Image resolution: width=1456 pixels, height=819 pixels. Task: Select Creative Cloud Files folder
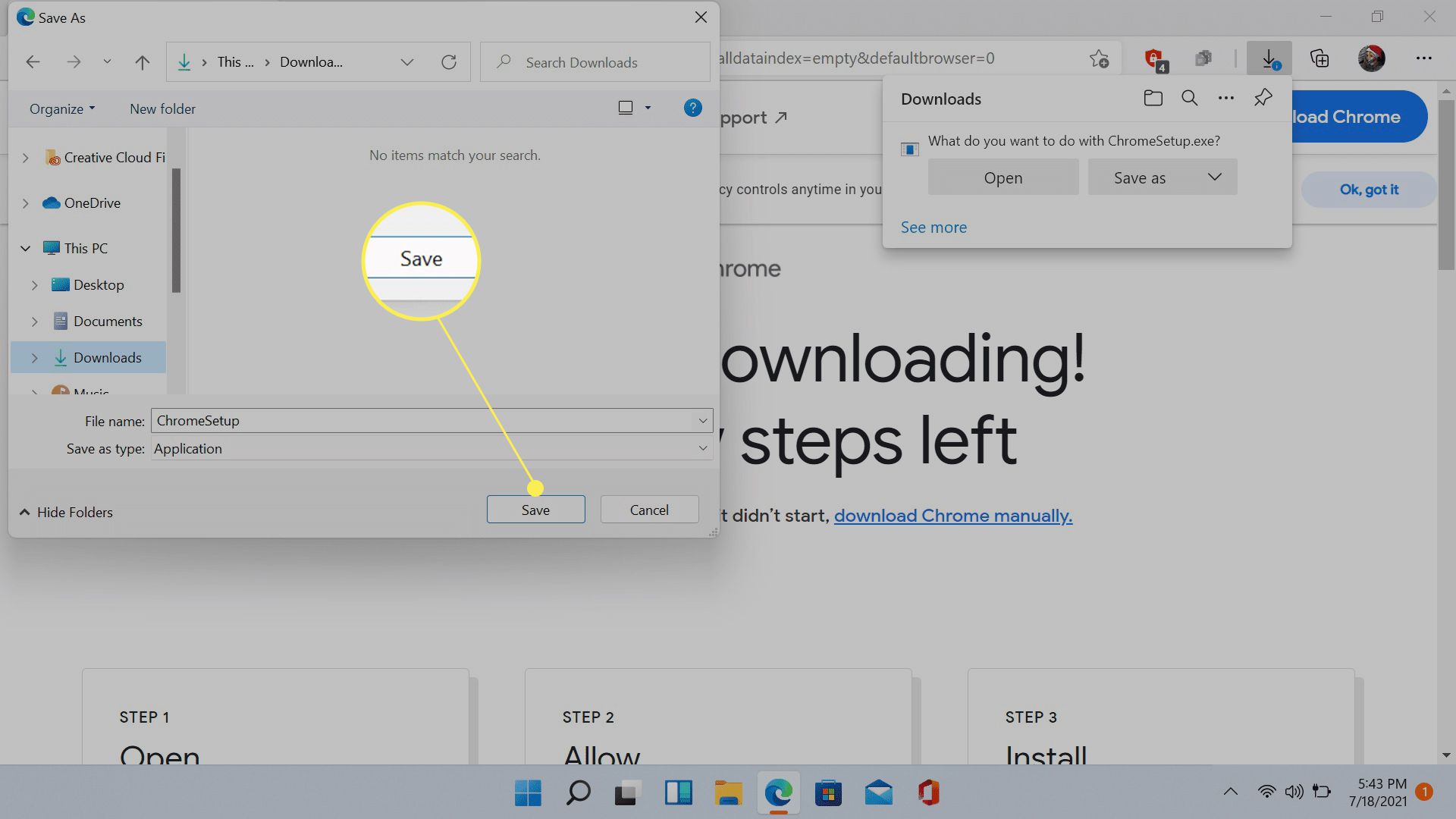105,158
